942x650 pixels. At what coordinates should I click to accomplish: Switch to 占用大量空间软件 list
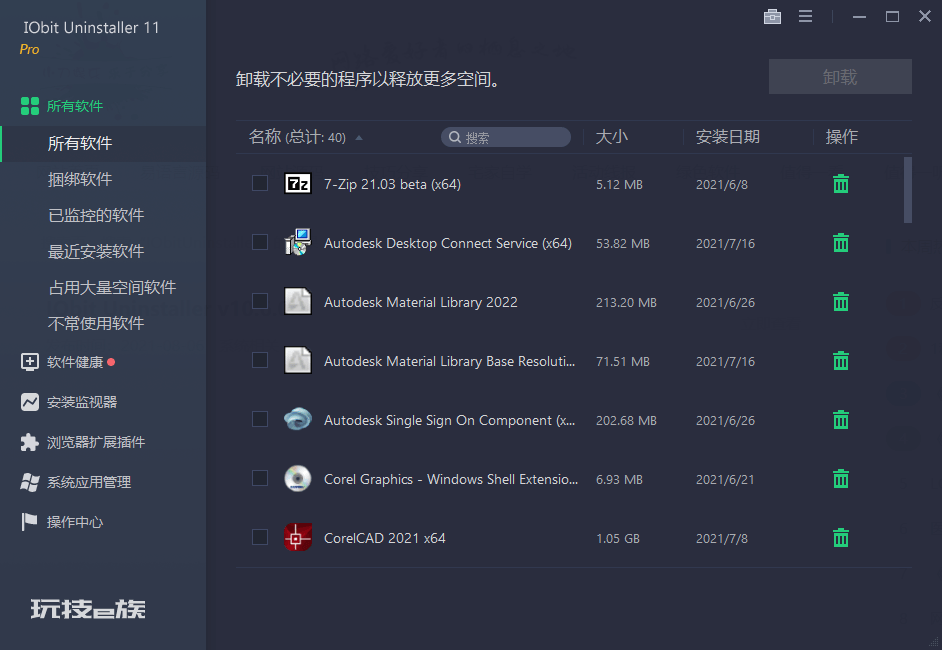112,287
